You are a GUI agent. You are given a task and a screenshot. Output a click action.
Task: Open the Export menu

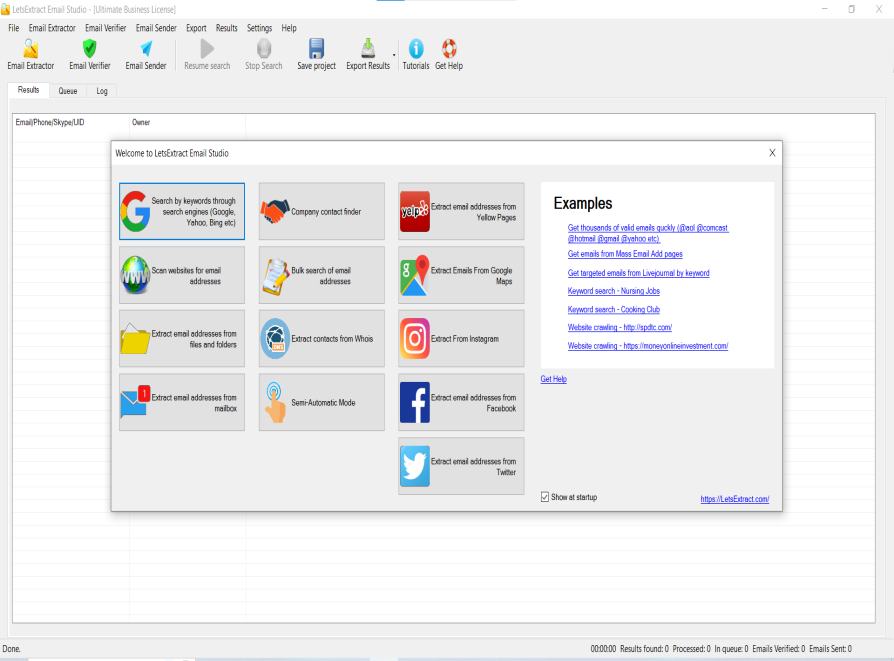(196, 28)
